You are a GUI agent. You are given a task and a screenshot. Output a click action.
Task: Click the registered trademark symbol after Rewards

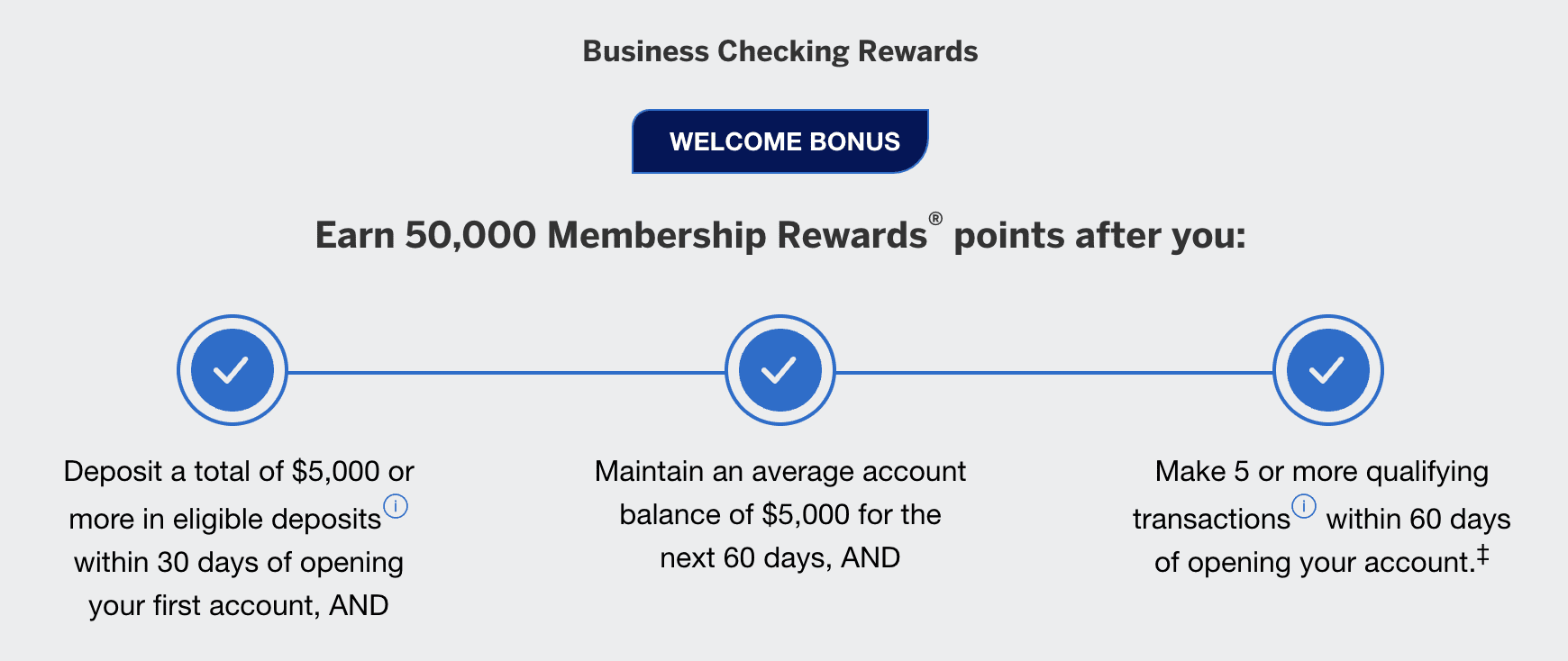click(x=935, y=219)
